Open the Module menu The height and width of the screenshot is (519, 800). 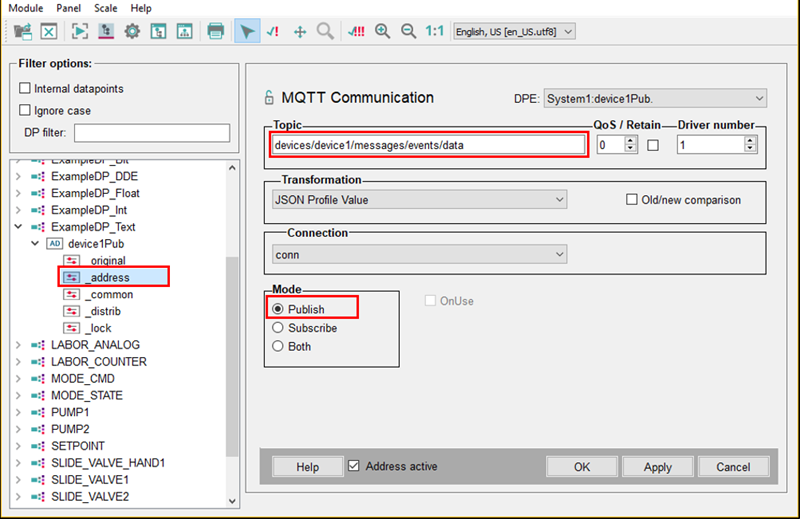26,8
